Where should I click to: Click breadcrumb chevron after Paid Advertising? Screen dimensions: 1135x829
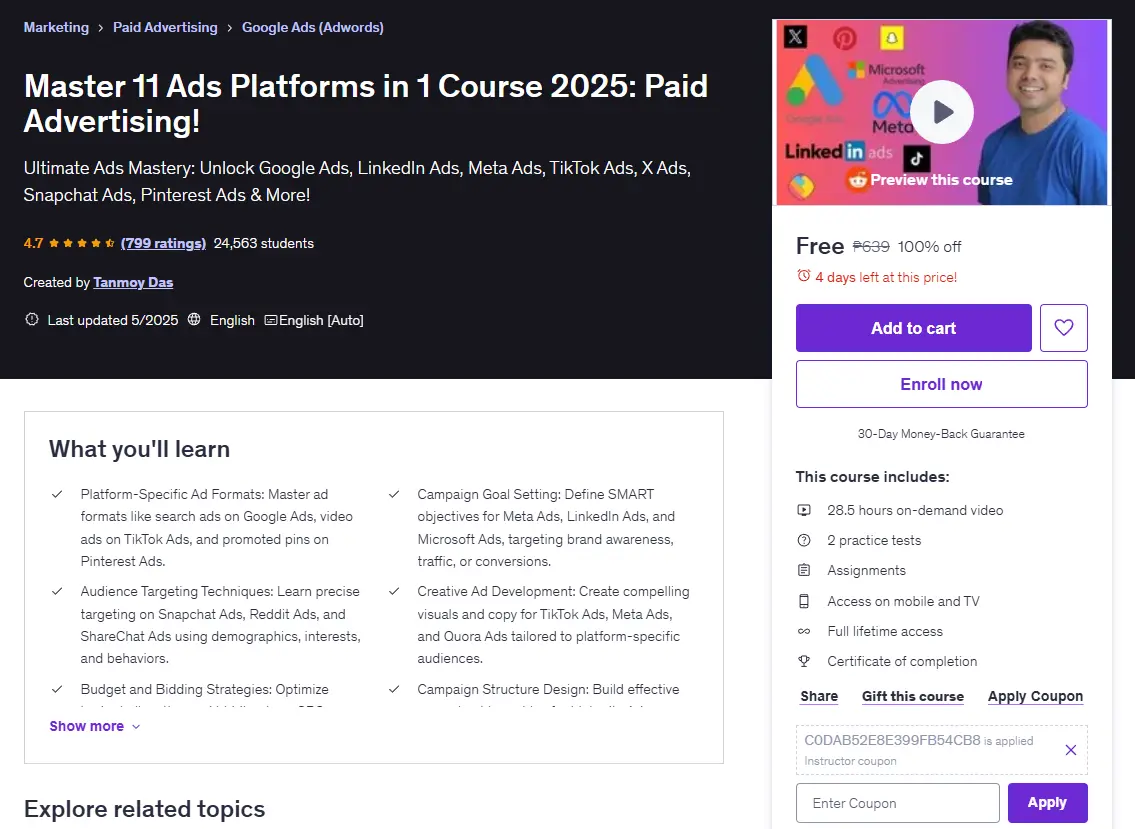[229, 28]
